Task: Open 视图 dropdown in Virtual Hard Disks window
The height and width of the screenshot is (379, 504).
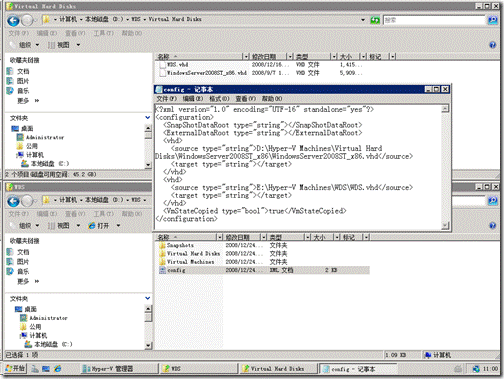Action: click(x=64, y=45)
